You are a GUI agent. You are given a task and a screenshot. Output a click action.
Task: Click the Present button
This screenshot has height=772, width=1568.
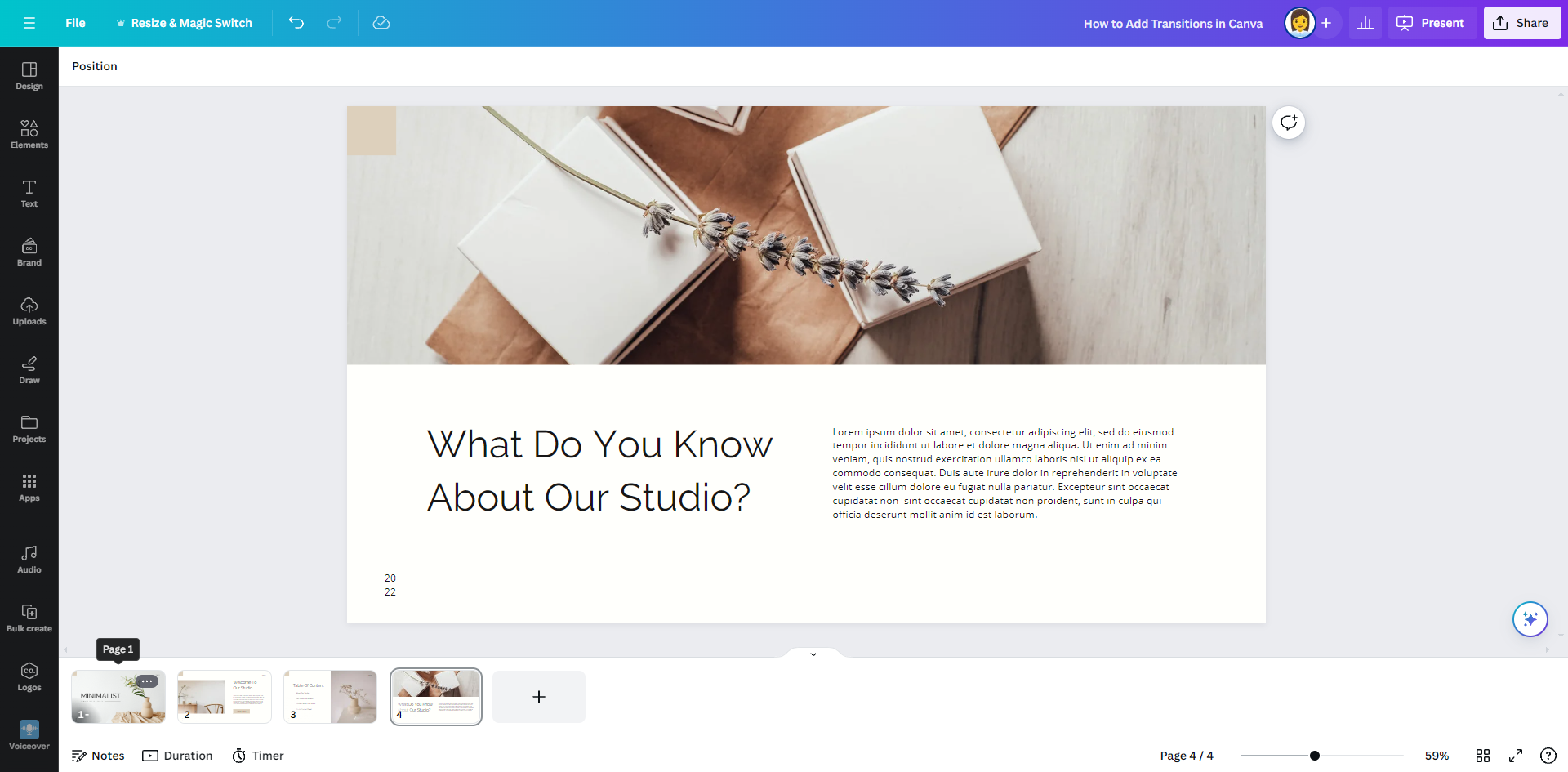[x=1432, y=23]
